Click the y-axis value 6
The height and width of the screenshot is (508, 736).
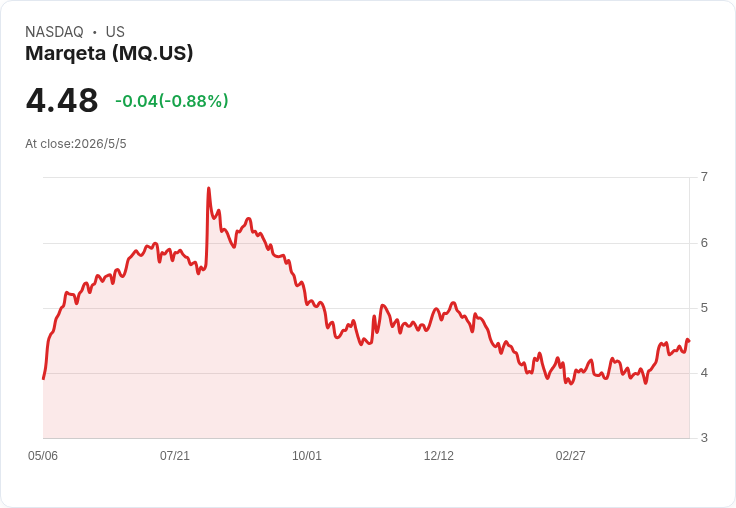[x=704, y=243]
